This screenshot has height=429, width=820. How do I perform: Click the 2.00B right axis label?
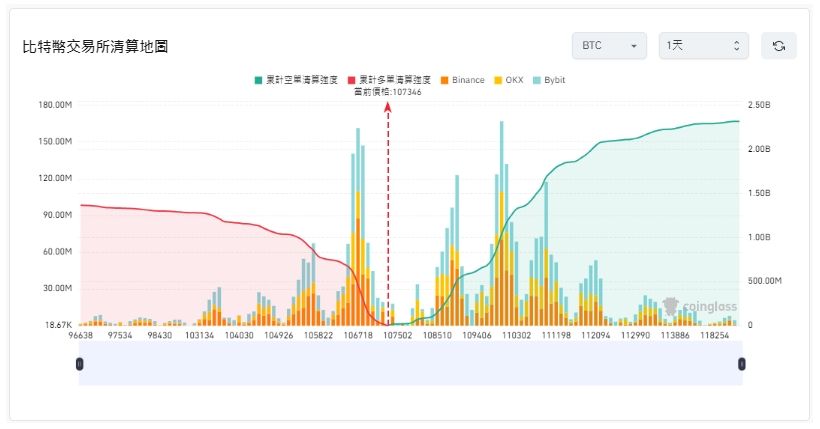759,149
